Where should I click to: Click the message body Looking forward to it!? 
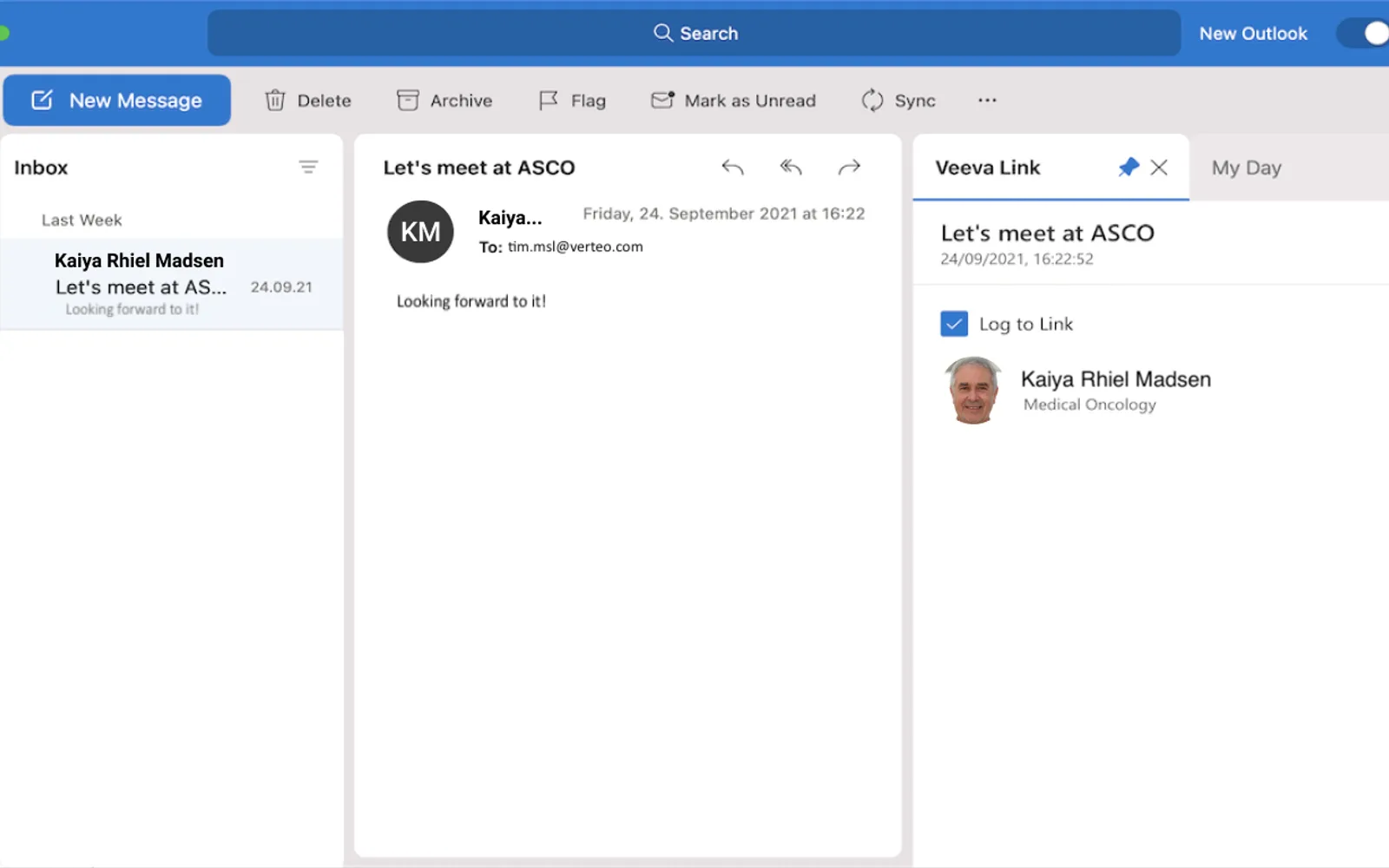coord(471,301)
